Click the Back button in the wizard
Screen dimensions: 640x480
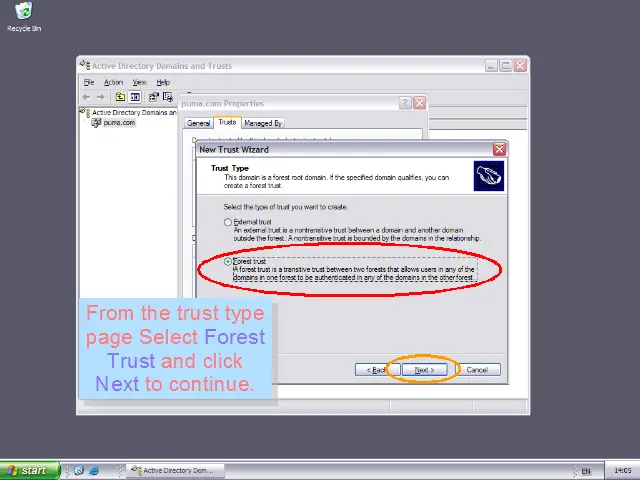click(x=376, y=370)
